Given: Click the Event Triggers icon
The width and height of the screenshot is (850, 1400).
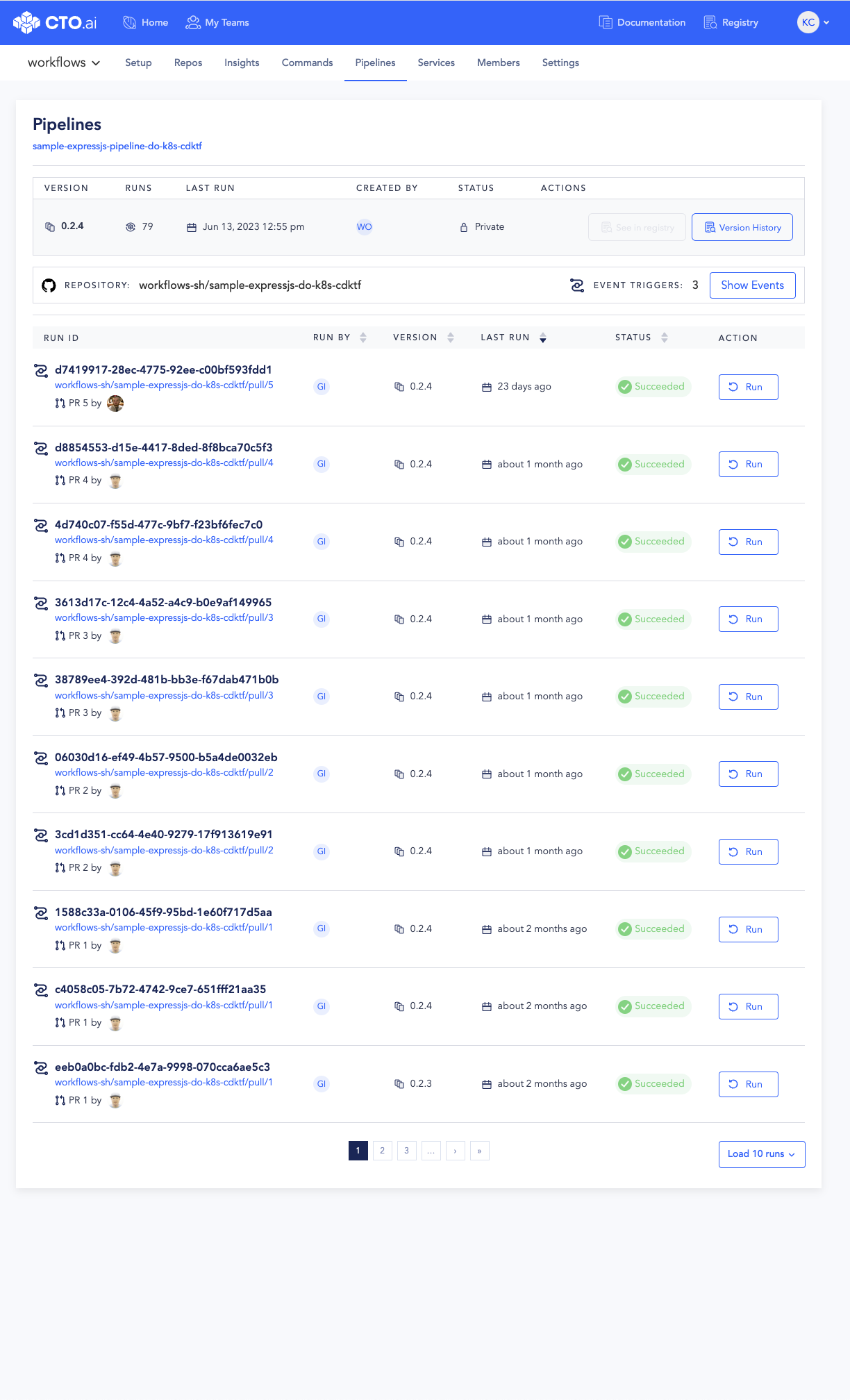Looking at the screenshot, I should point(577,285).
